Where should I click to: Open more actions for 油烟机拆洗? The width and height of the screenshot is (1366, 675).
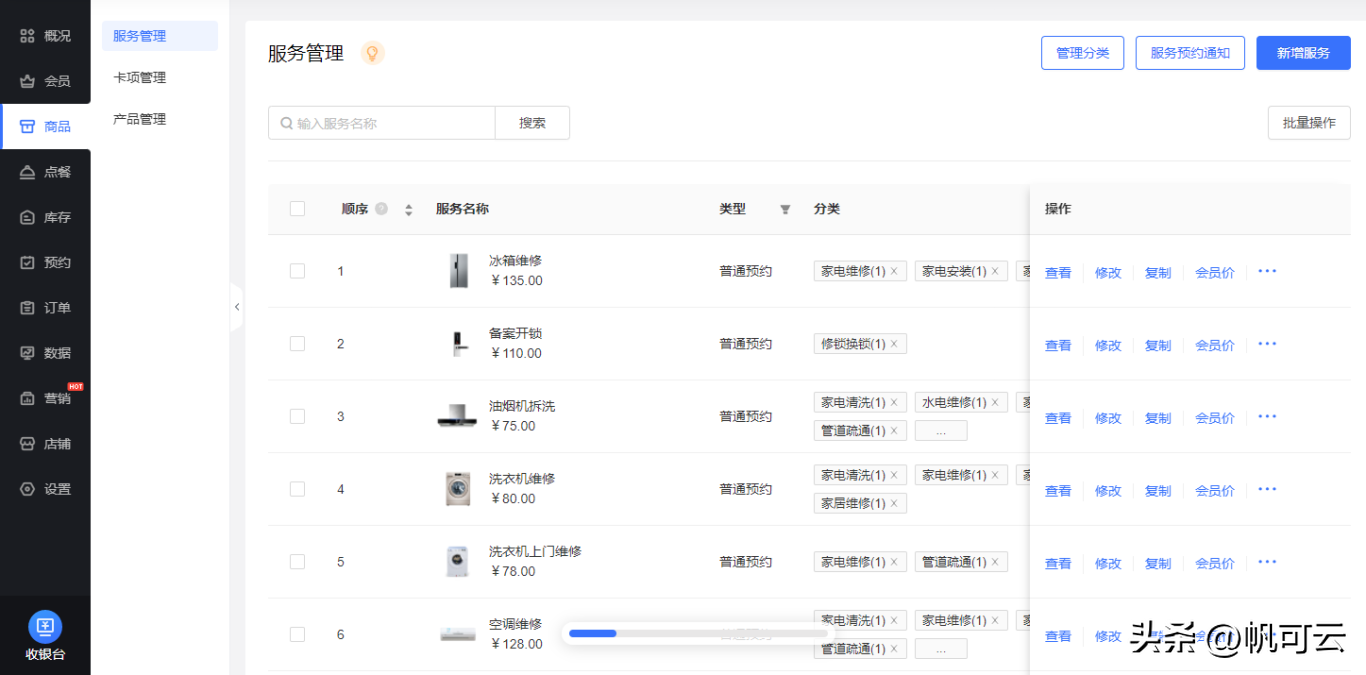click(x=1267, y=417)
